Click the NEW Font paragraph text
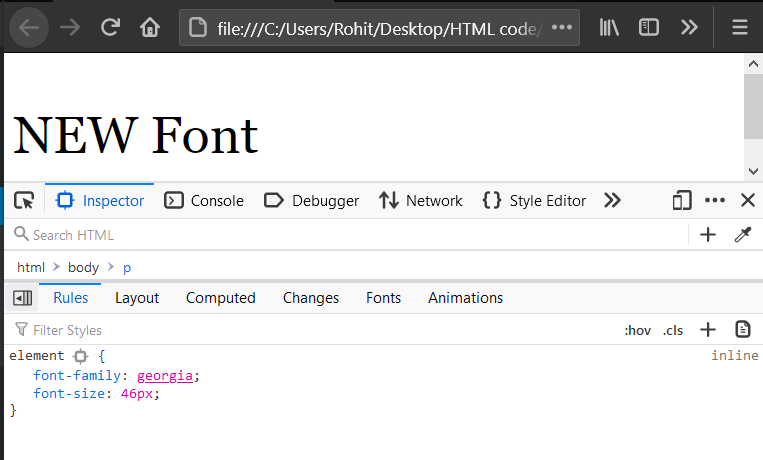 [x=135, y=135]
